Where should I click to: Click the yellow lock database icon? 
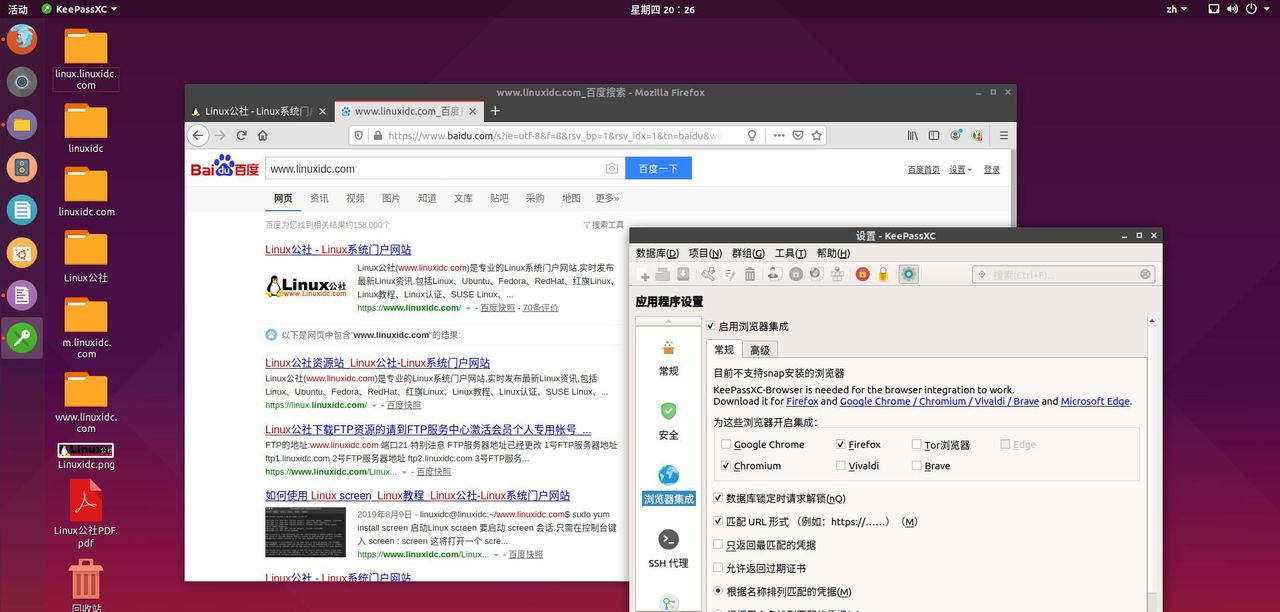(883, 275)
